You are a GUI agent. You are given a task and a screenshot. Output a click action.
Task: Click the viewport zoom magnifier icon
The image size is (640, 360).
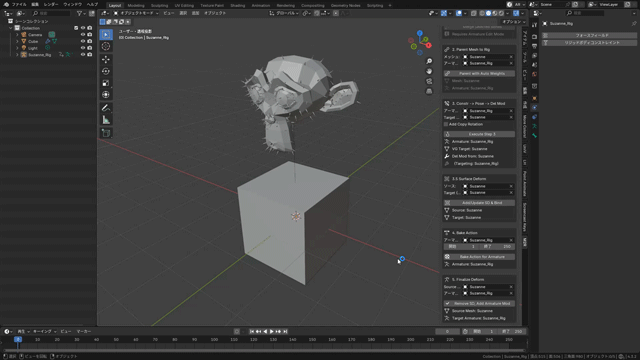coord(429,61)
